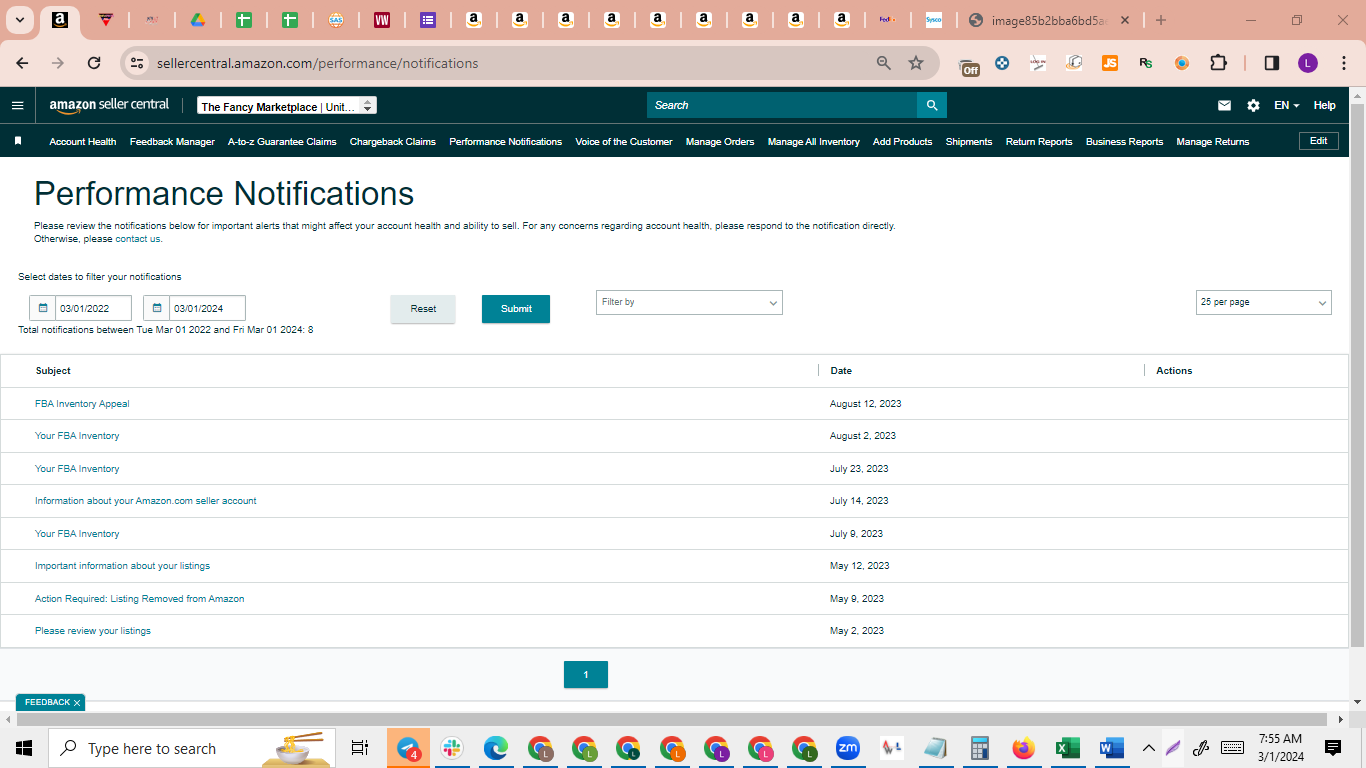Screen dimensions: 1366x768
Task: Open the Calculator from the taskbar
Action: [979, 748]
